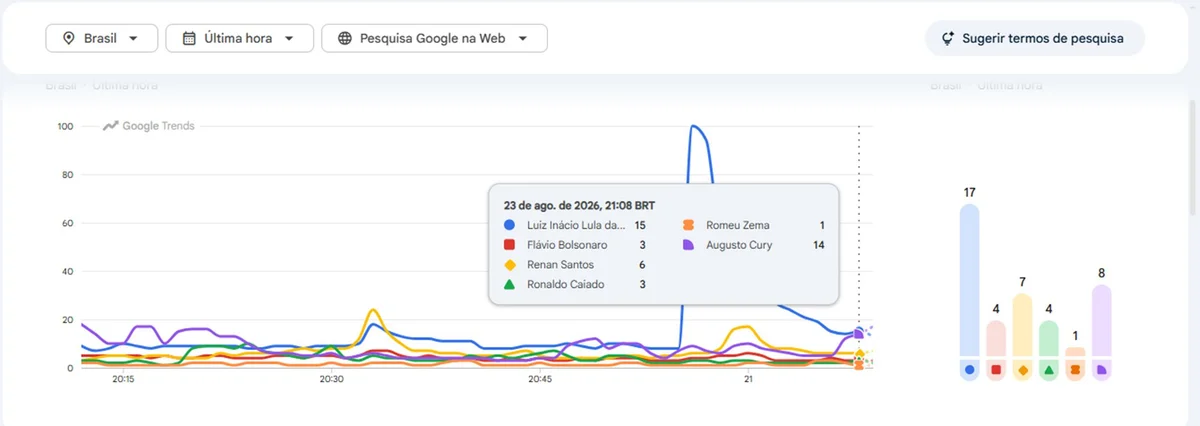Screen dimensions: 1200x426
Task: Click the purple icon under bar 8
Action: click(x=1101, y=370)
